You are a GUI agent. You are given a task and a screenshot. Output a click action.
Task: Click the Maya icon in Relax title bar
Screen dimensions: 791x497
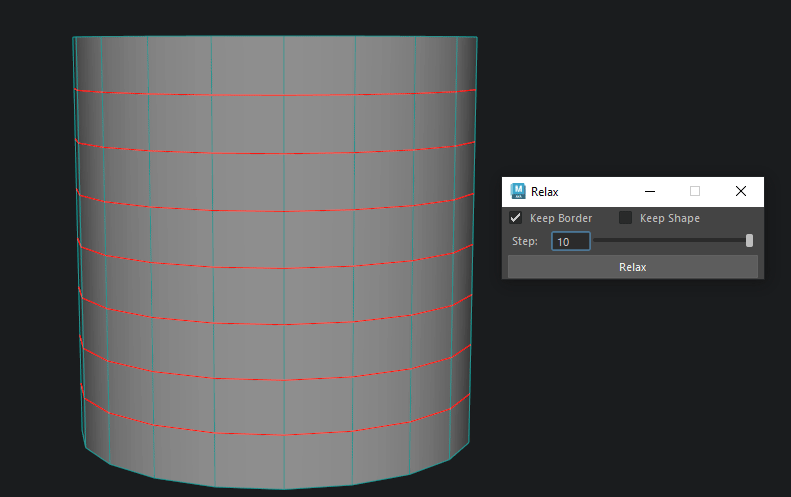tap(518, 191)
